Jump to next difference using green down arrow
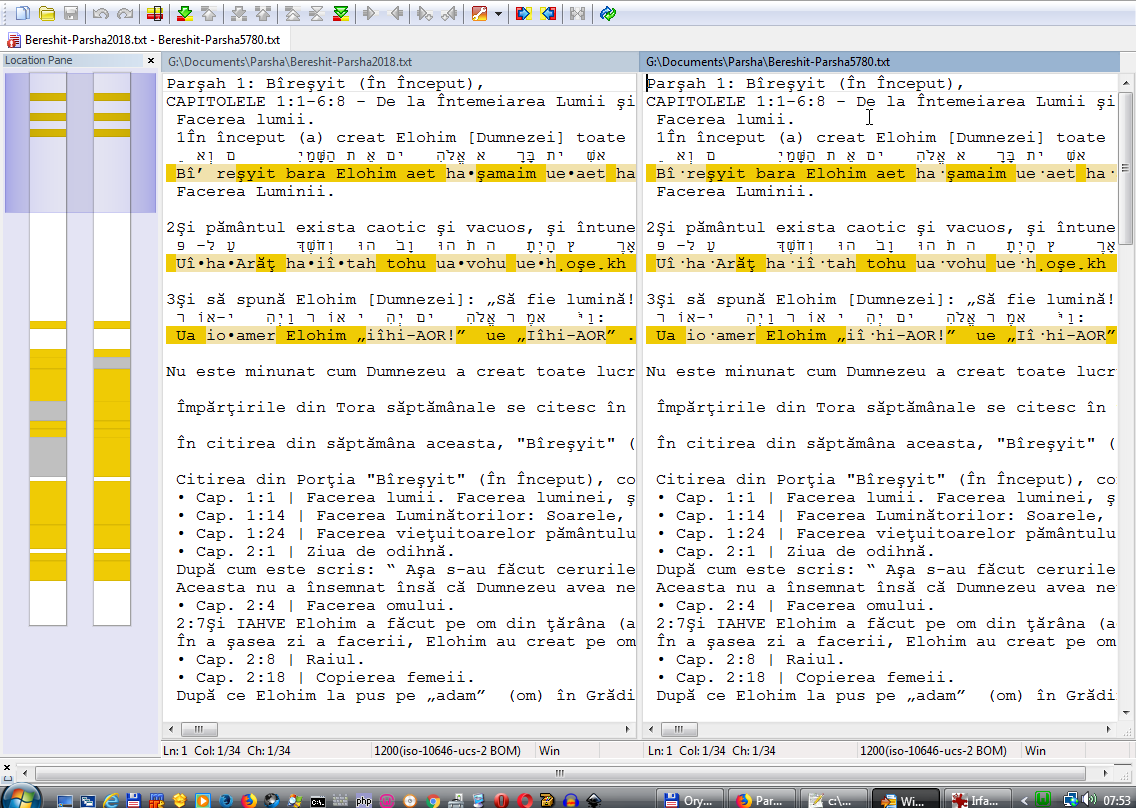 [184, 13]
